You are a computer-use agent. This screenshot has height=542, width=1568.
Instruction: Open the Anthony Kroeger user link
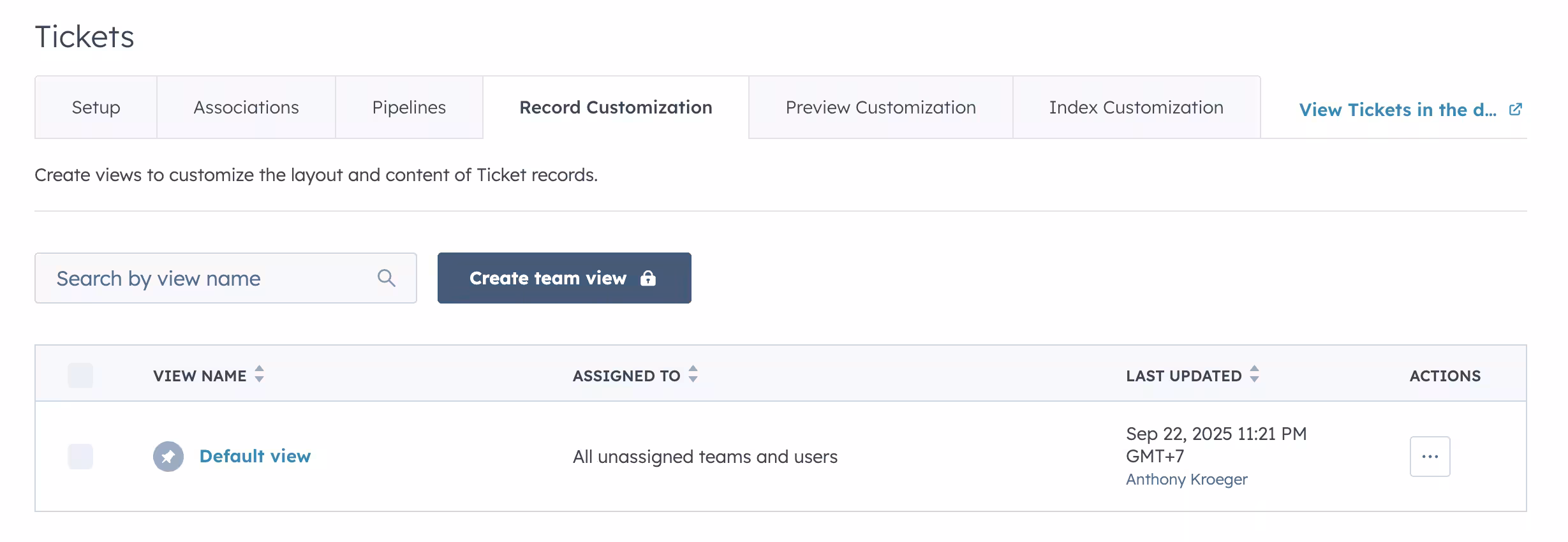click(x=1187, y=480)
